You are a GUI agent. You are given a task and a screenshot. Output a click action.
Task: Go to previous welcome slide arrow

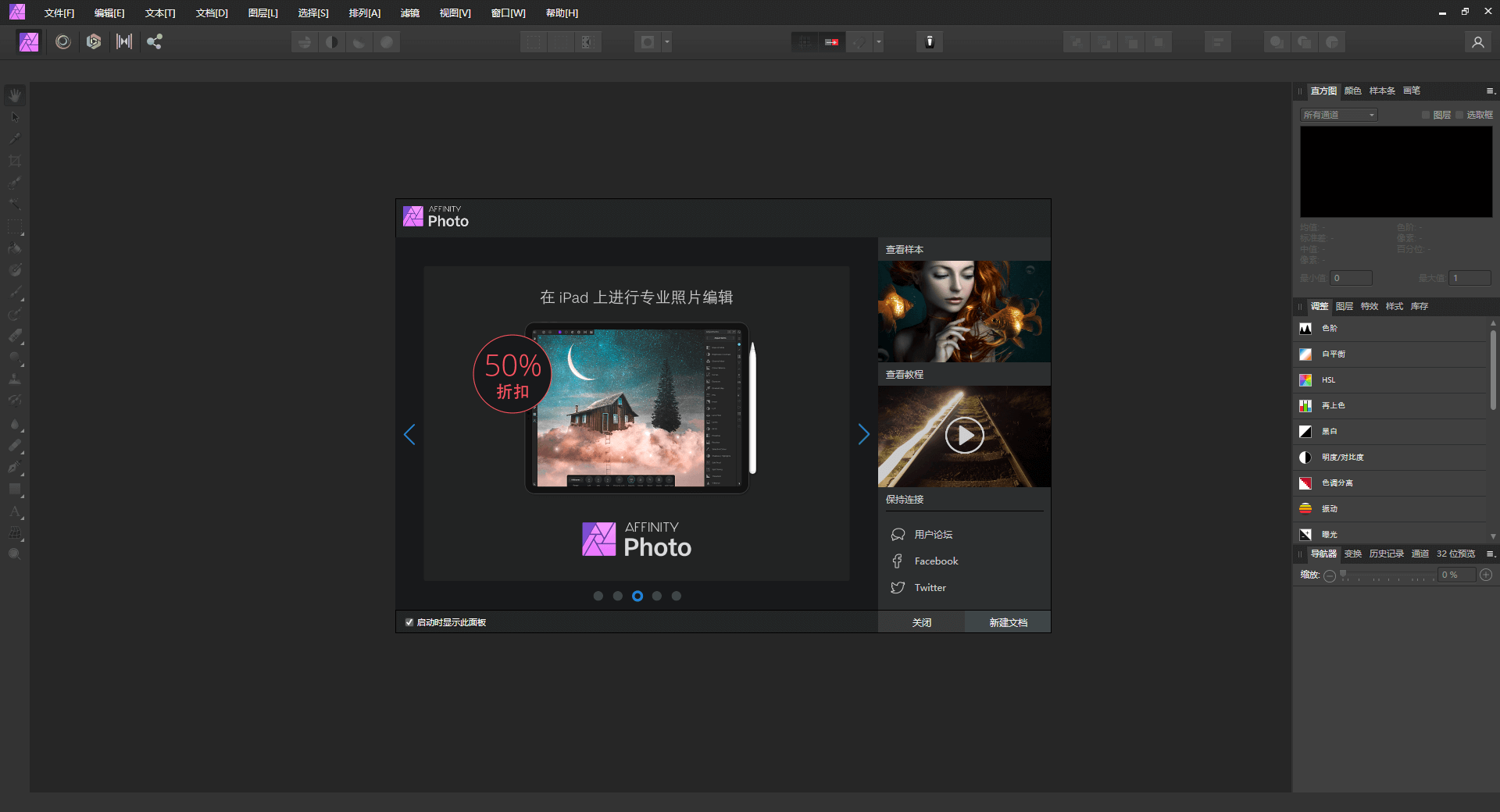click(x=409, y=434)
